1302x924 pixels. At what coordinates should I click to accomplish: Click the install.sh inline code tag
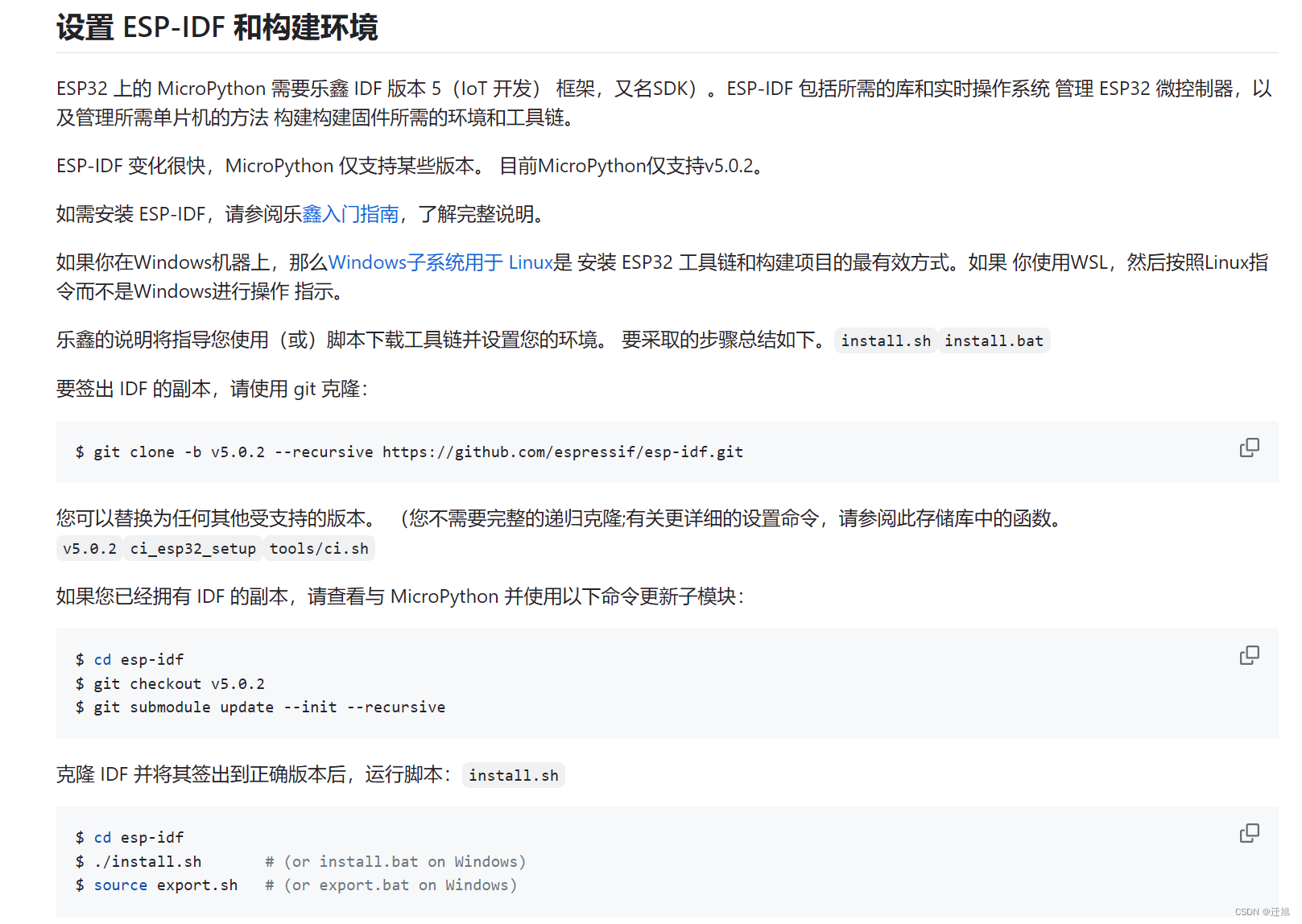click(885, 340)
